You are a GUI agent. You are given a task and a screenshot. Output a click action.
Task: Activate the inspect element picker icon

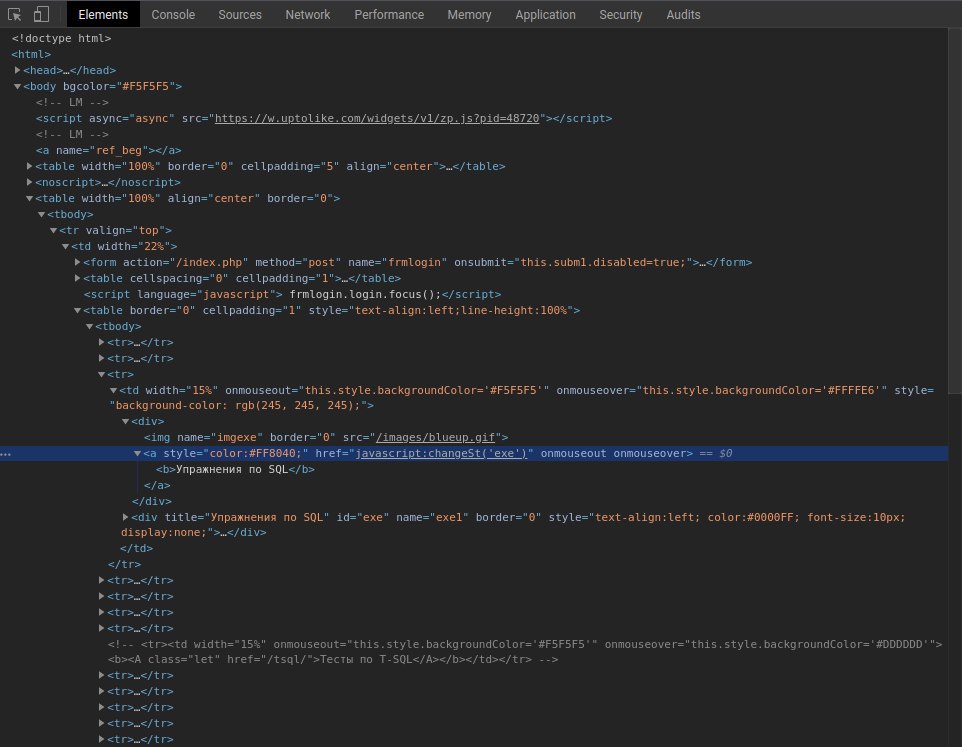click(x=15, y=14)
